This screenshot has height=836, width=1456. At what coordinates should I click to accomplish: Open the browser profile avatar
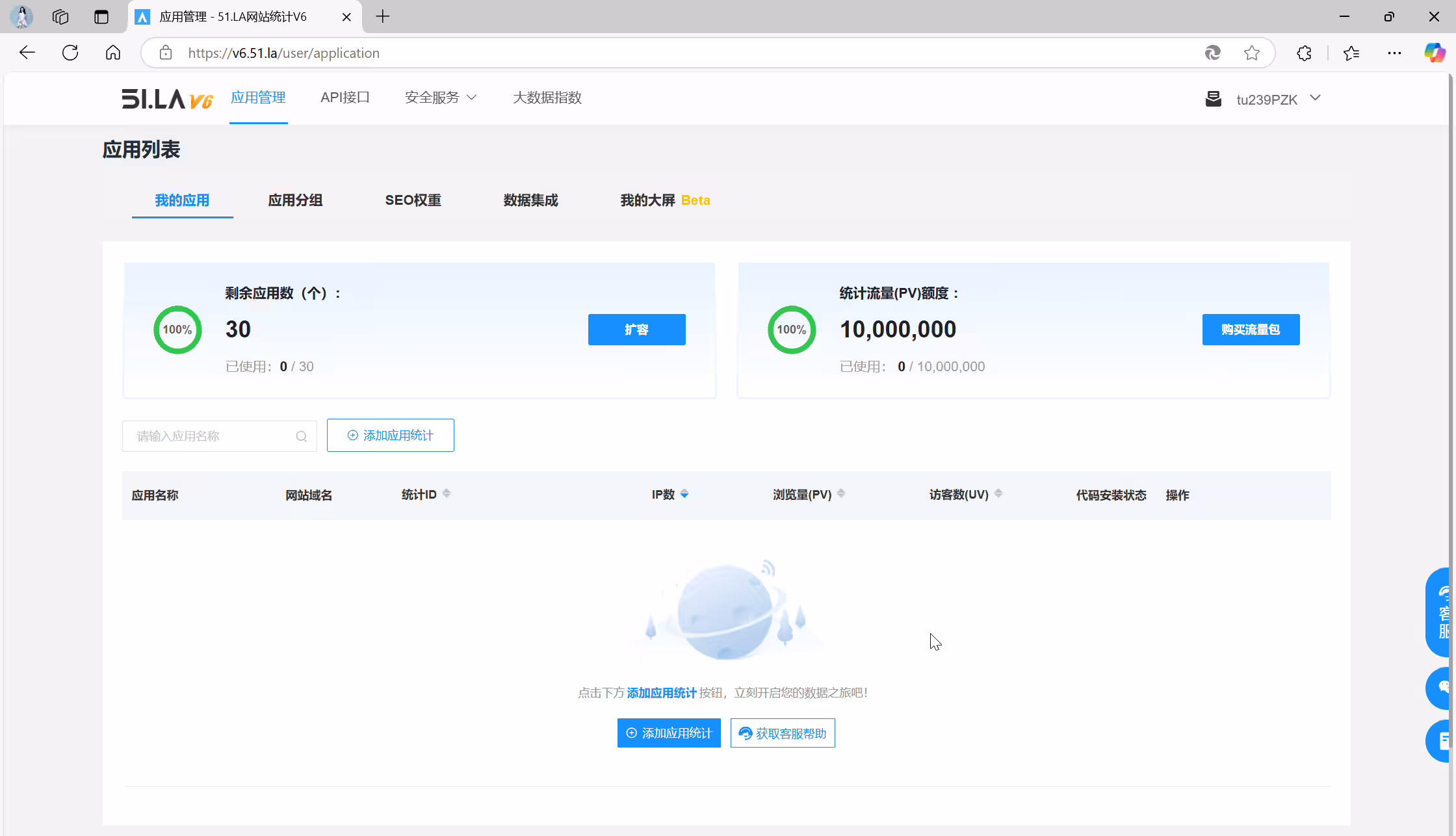21,17
